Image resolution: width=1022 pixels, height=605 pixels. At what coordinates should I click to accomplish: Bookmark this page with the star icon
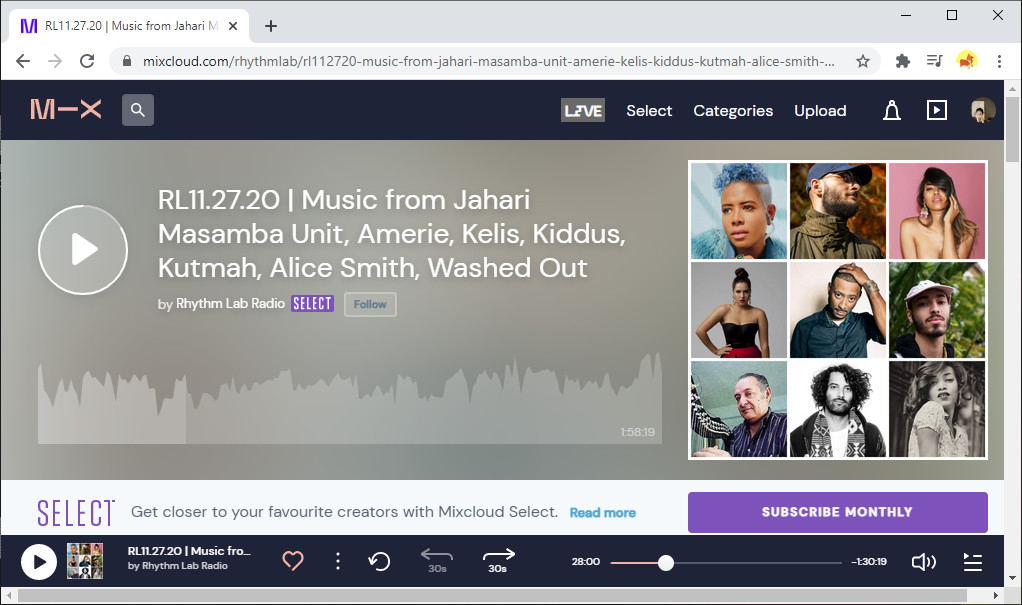click(x=862, y=61)
